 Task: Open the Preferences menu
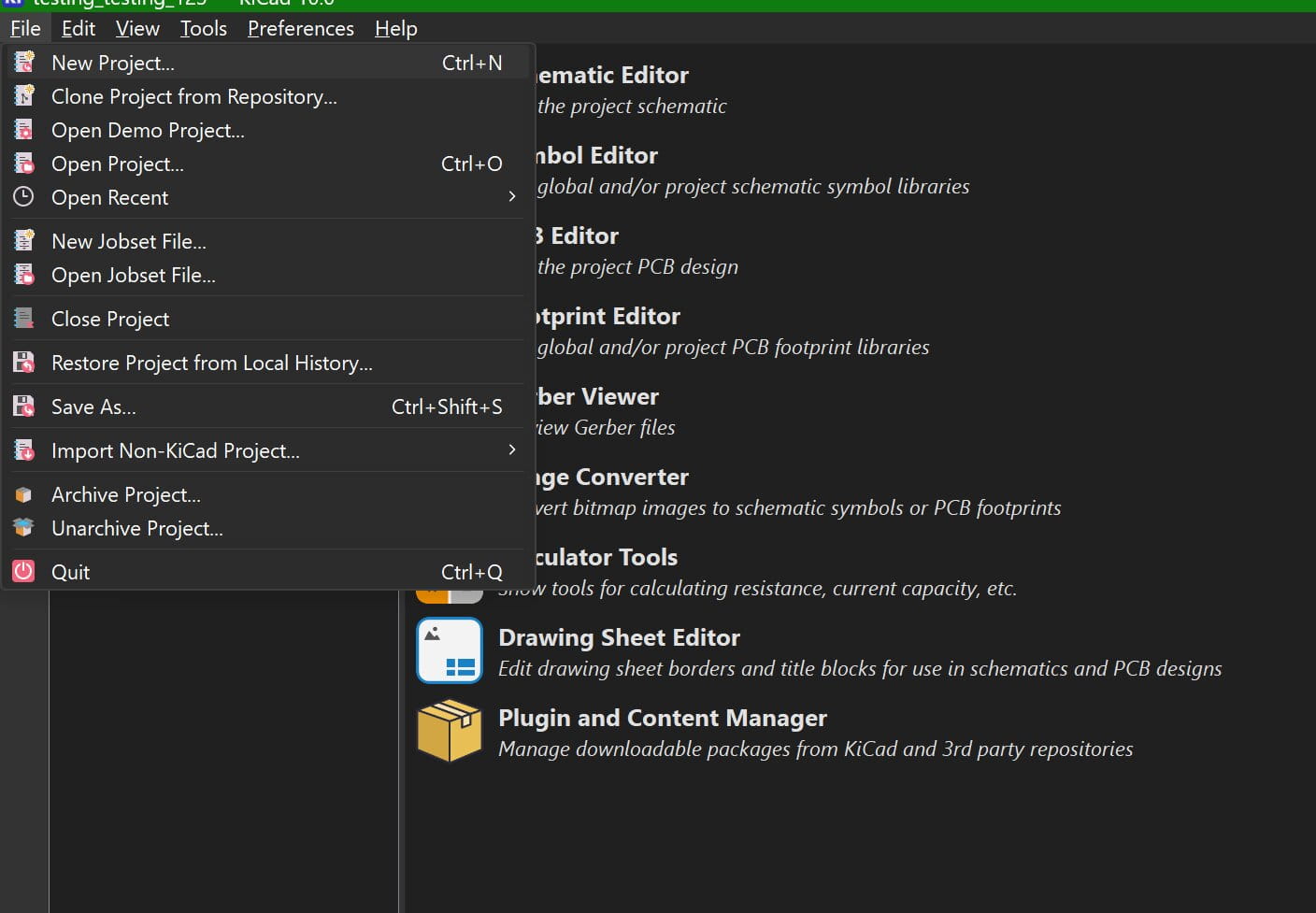click(x=300, y=29)
